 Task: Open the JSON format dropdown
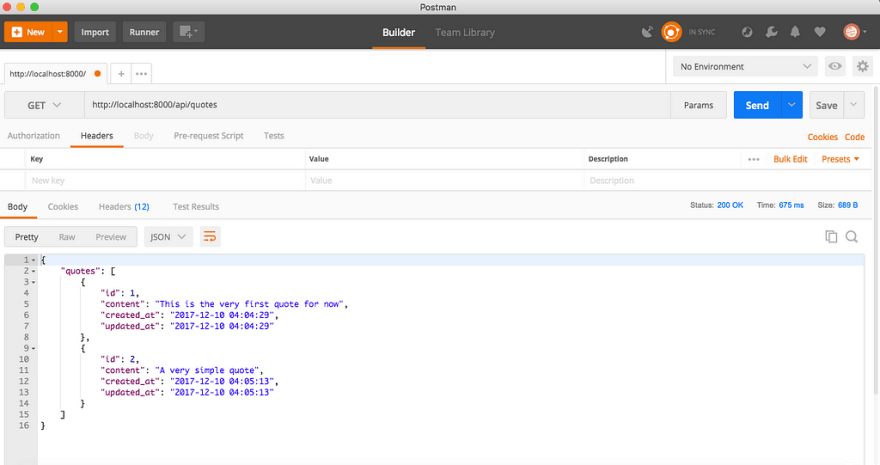168,237
